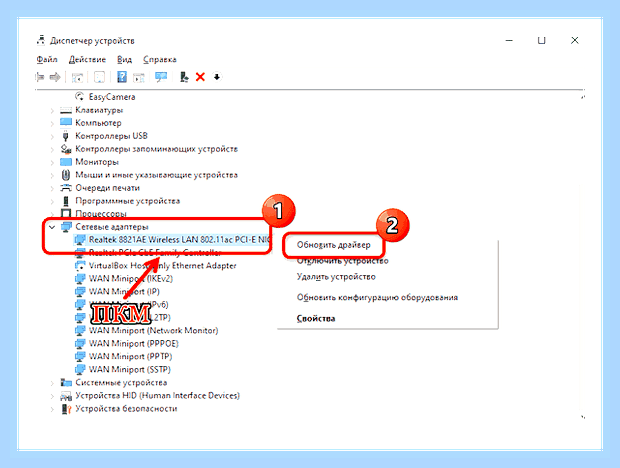Screen dimensions: 620x468
Task: Select the Устройства безопасности category icon
Action: [x=66, y=408]
